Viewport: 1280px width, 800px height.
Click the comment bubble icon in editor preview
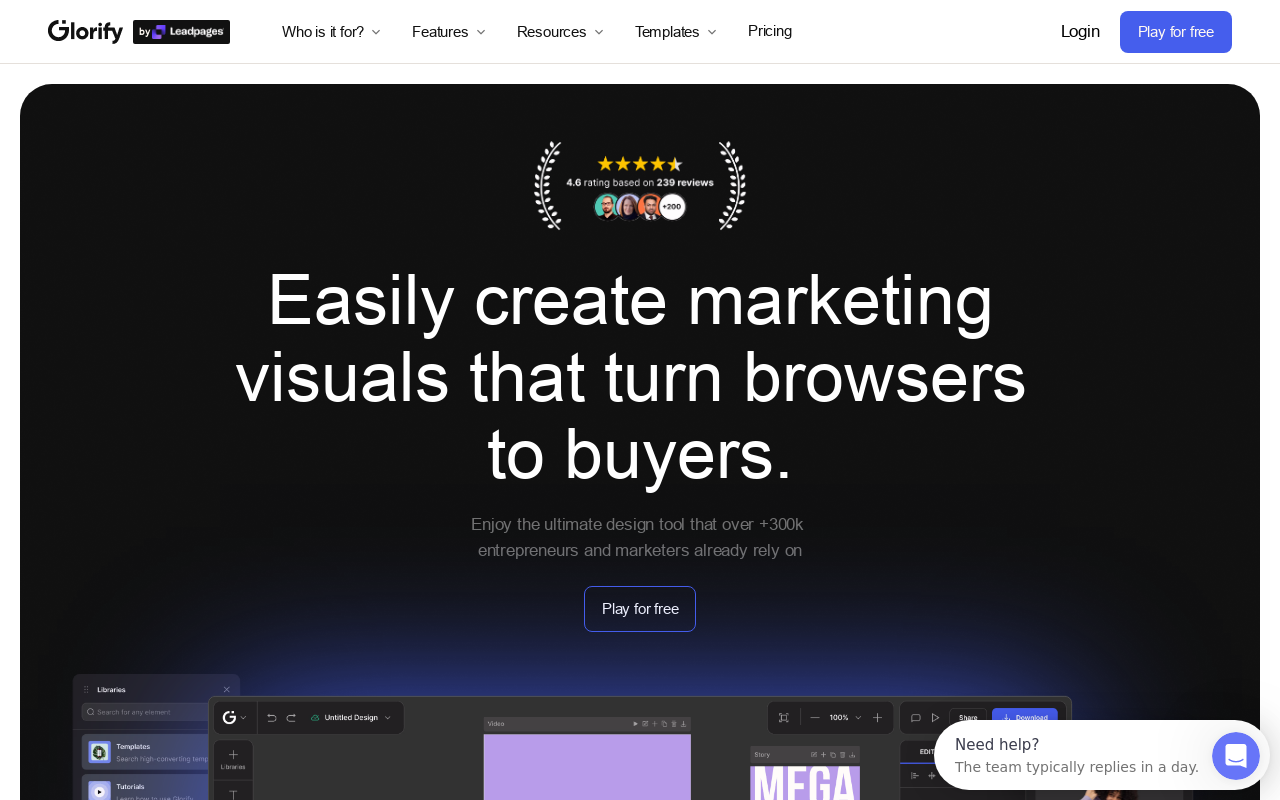click(x=915, y=717)
